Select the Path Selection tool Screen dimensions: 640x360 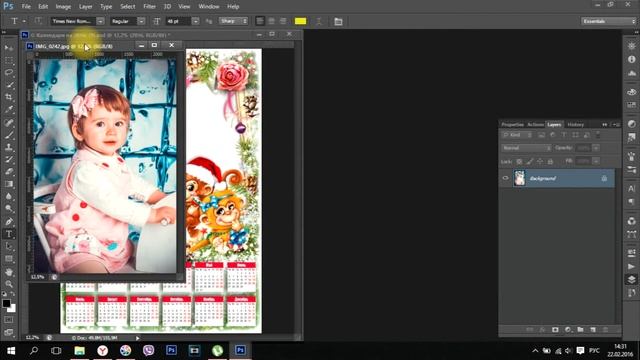click(x=9, y=247)
